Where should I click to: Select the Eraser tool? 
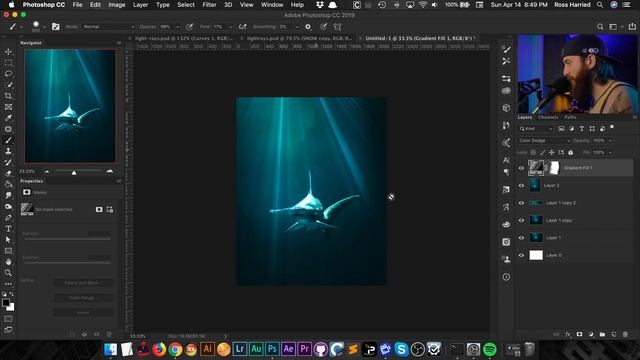click(8, 173)
